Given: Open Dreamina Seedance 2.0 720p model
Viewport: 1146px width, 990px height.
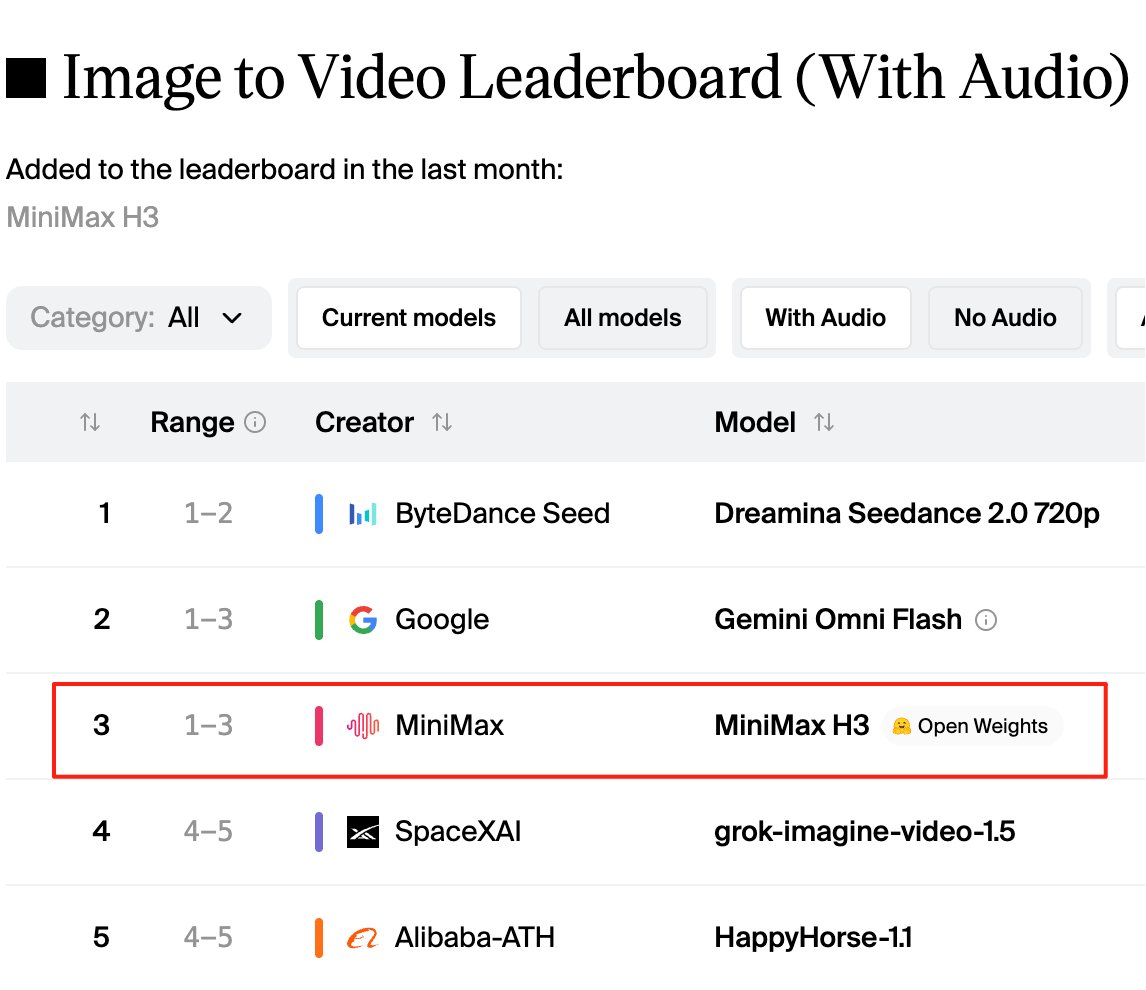Looking at the screenshot, I should click(x=906, y=514).
